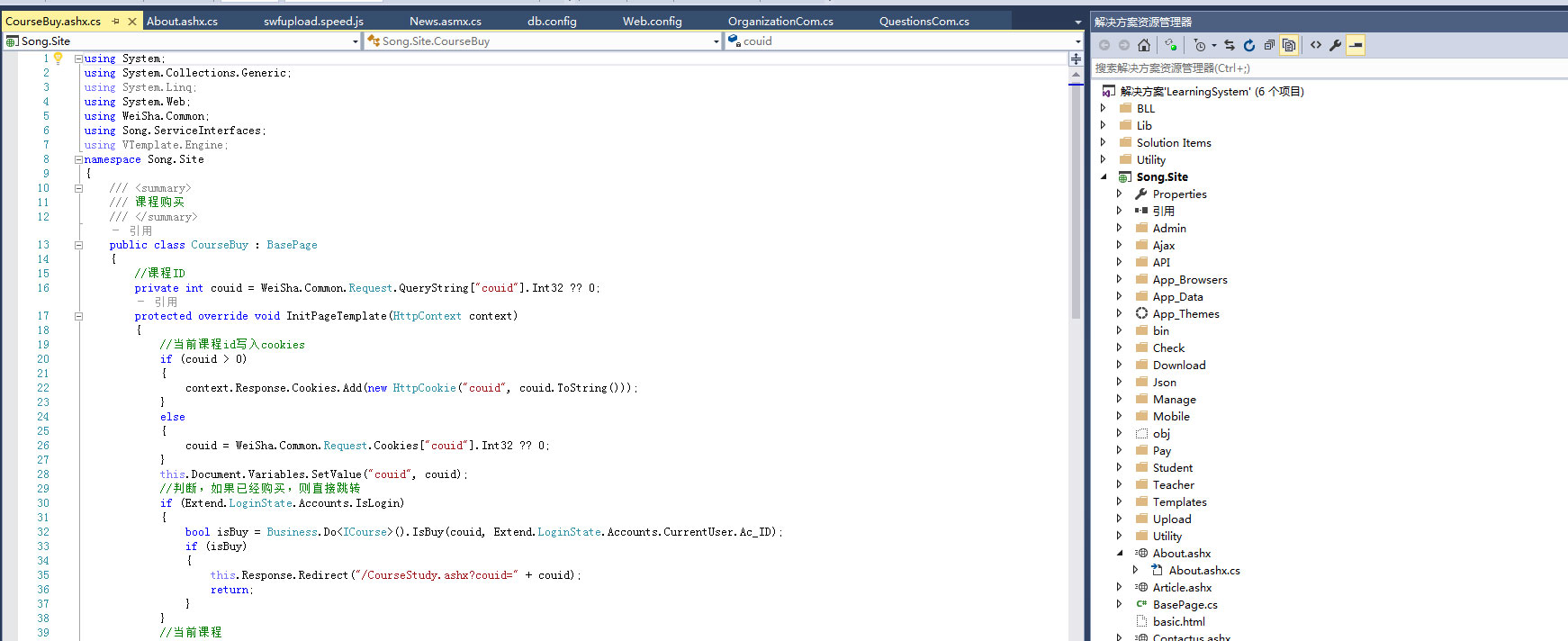
Task: Collapse the Song.Site project node
Action: [x=1104, y=177]
